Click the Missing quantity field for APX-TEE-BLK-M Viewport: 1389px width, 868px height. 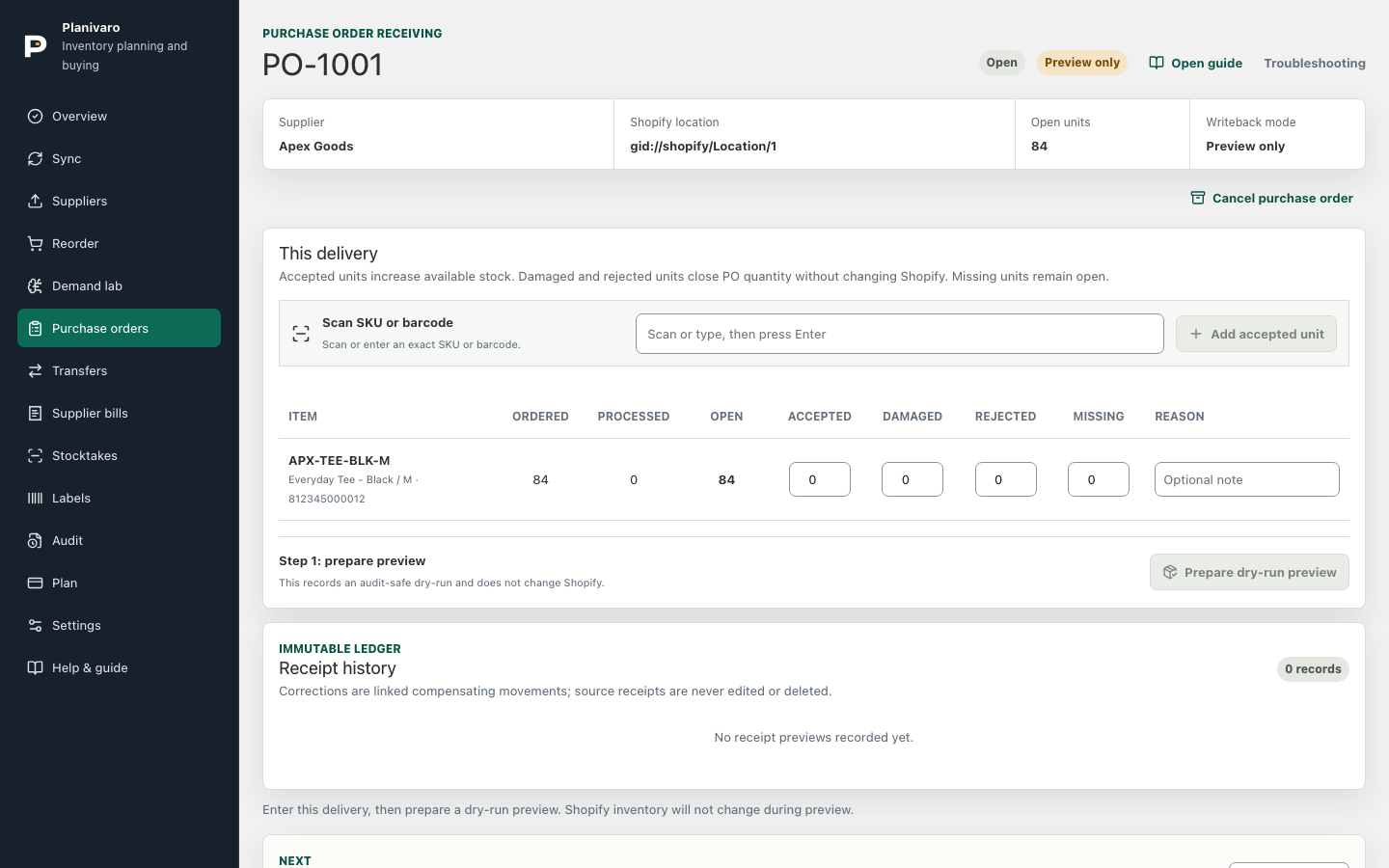click(x=1099, y=479)
